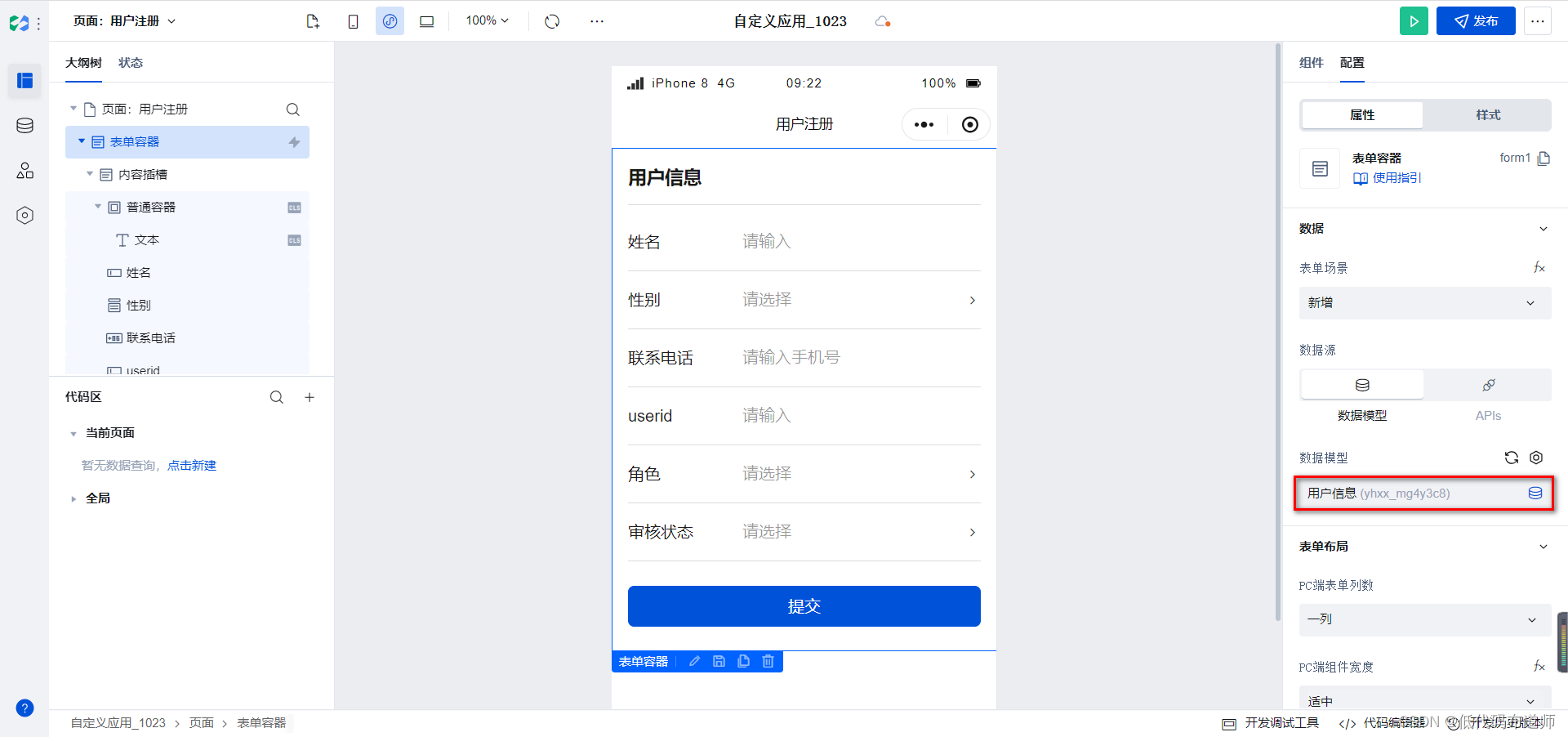
Task: Open the 性别 select field
Action: coord(804,300)
